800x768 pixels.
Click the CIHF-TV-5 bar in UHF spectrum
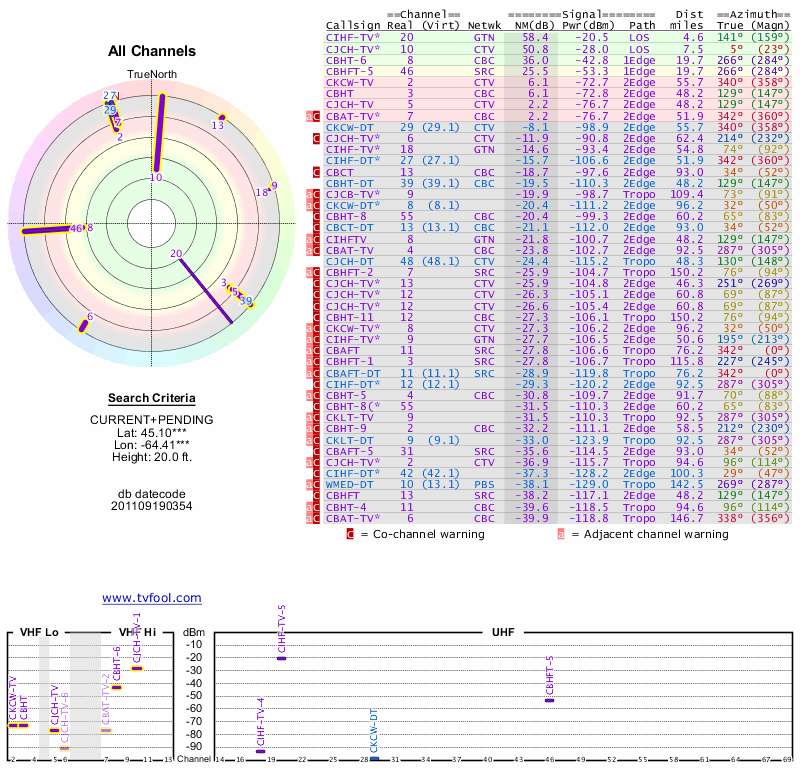[x=282, y=658]
